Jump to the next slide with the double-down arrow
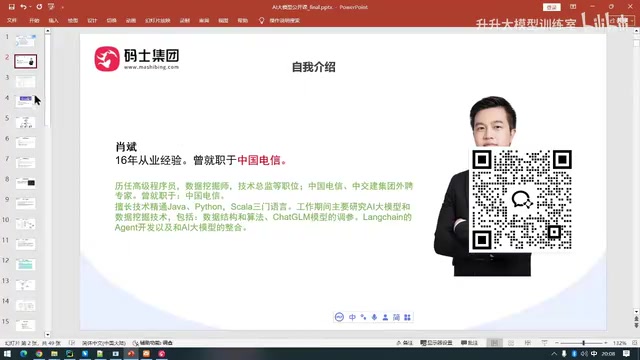This screenshot has width=640, height=360. click(636, 325)
